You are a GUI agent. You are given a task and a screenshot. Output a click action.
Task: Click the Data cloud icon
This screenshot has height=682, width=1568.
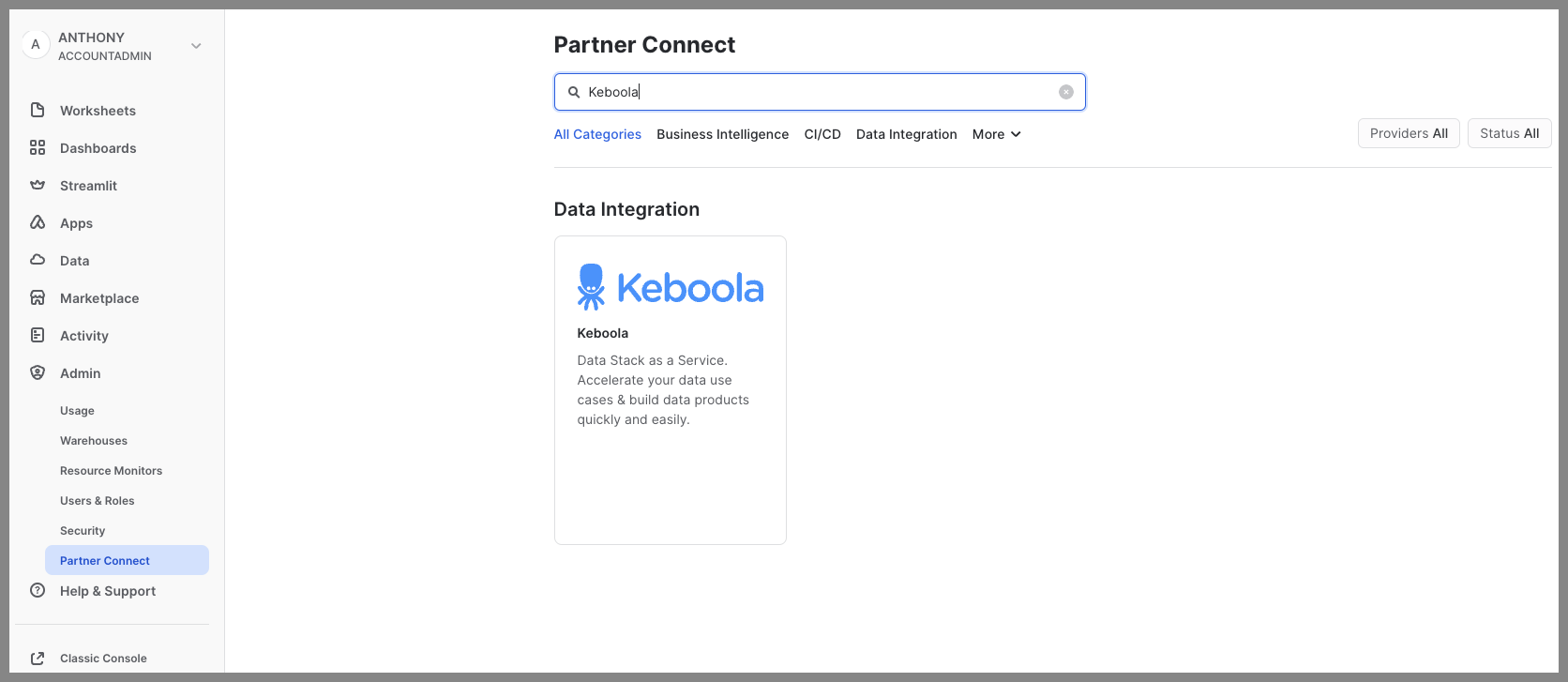pos(38,260)
